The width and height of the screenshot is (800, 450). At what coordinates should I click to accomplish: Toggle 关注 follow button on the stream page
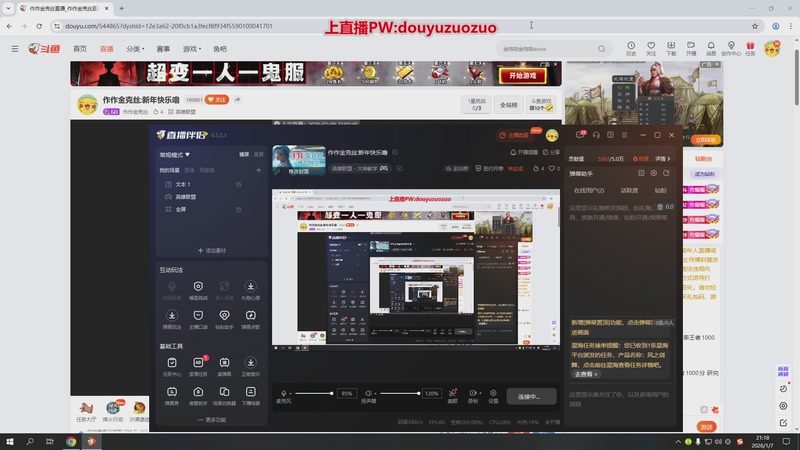[217, 99]
